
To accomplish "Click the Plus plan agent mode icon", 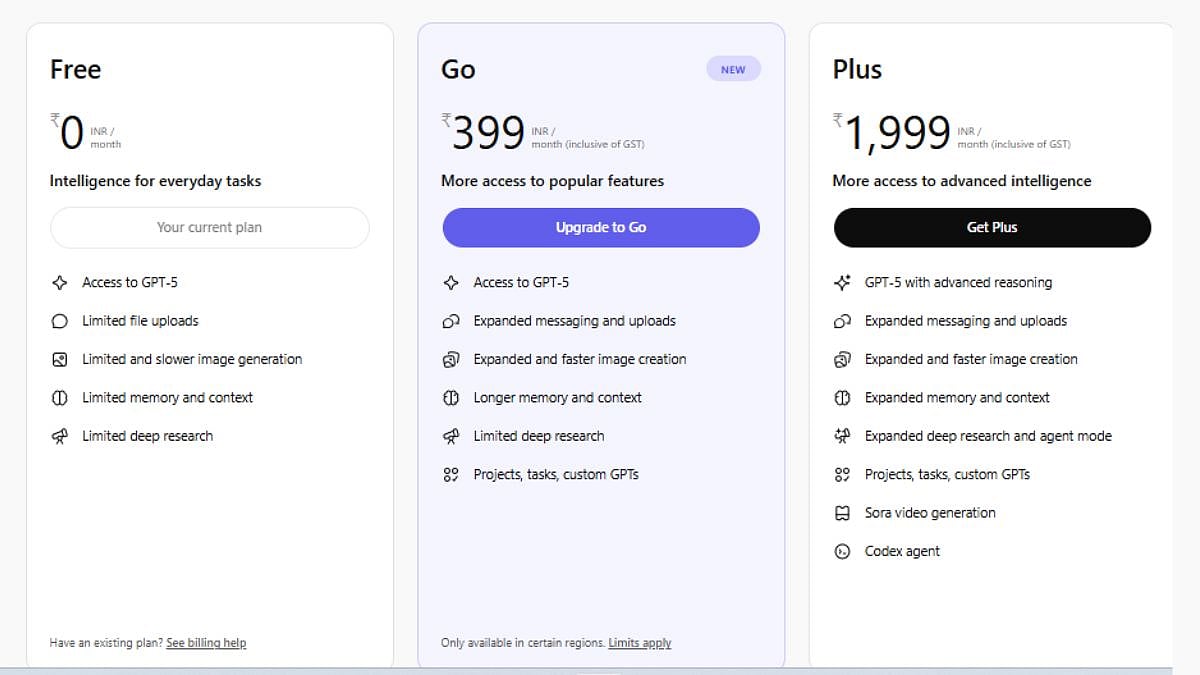I will (842, 436).
